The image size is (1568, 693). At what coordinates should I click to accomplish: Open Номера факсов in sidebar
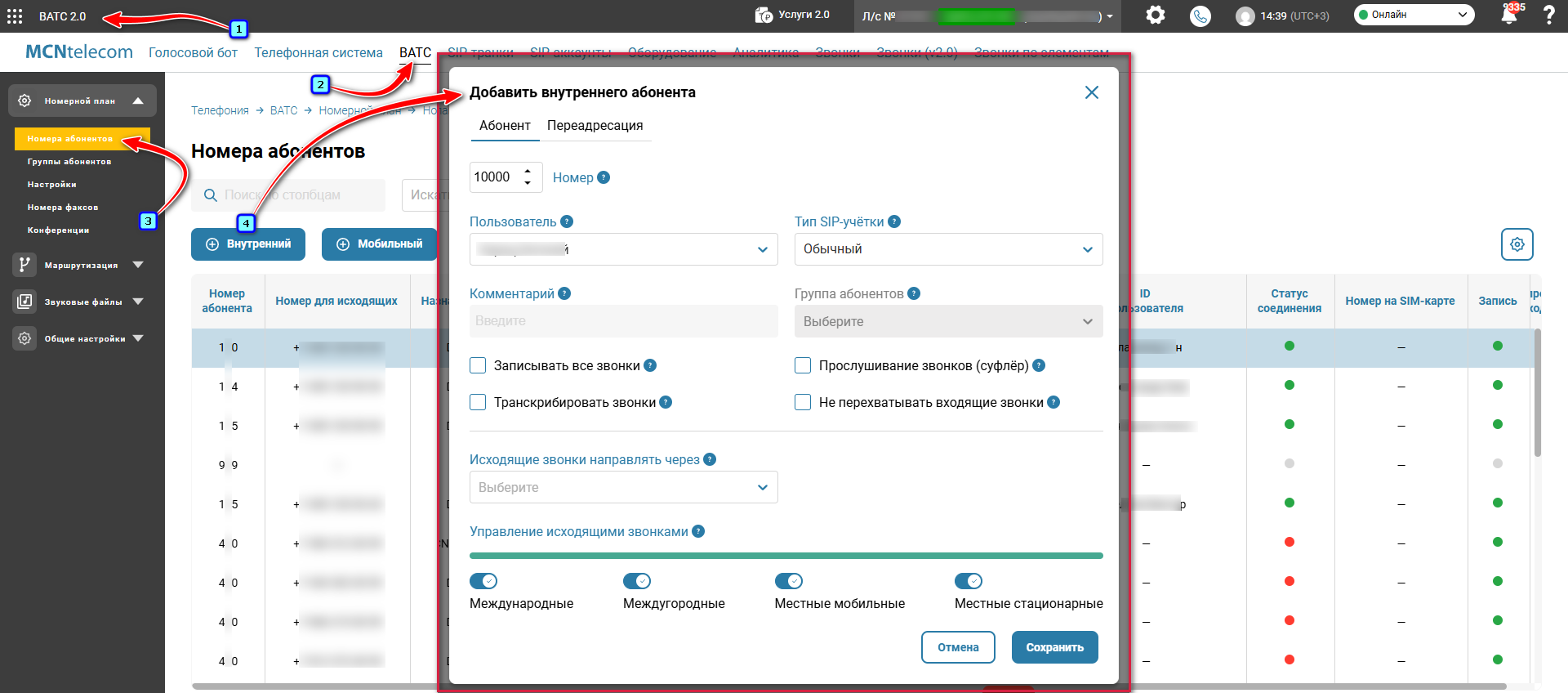[x=63, y=208]
